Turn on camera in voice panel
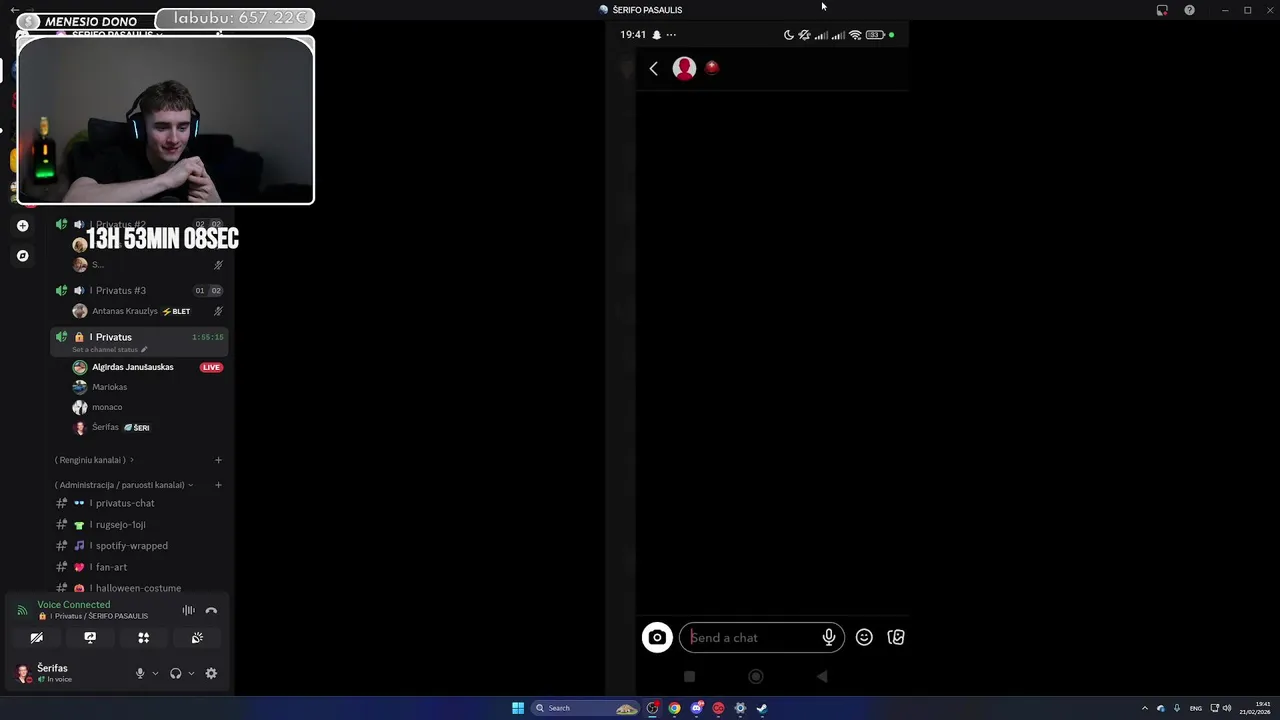This screenshot has height=720, width=1280. click(36, 638)
